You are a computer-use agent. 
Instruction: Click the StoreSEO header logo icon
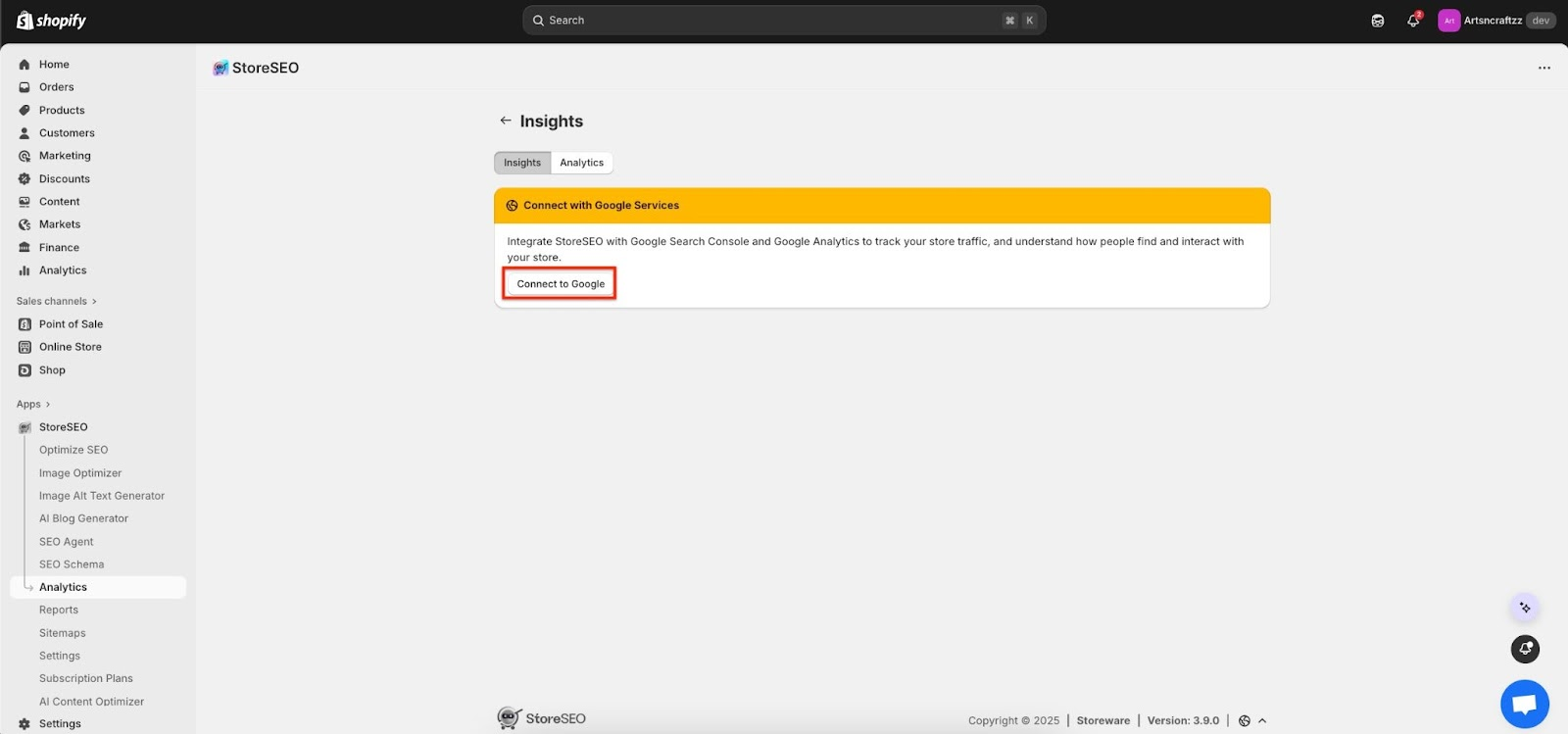coord(220,68)
